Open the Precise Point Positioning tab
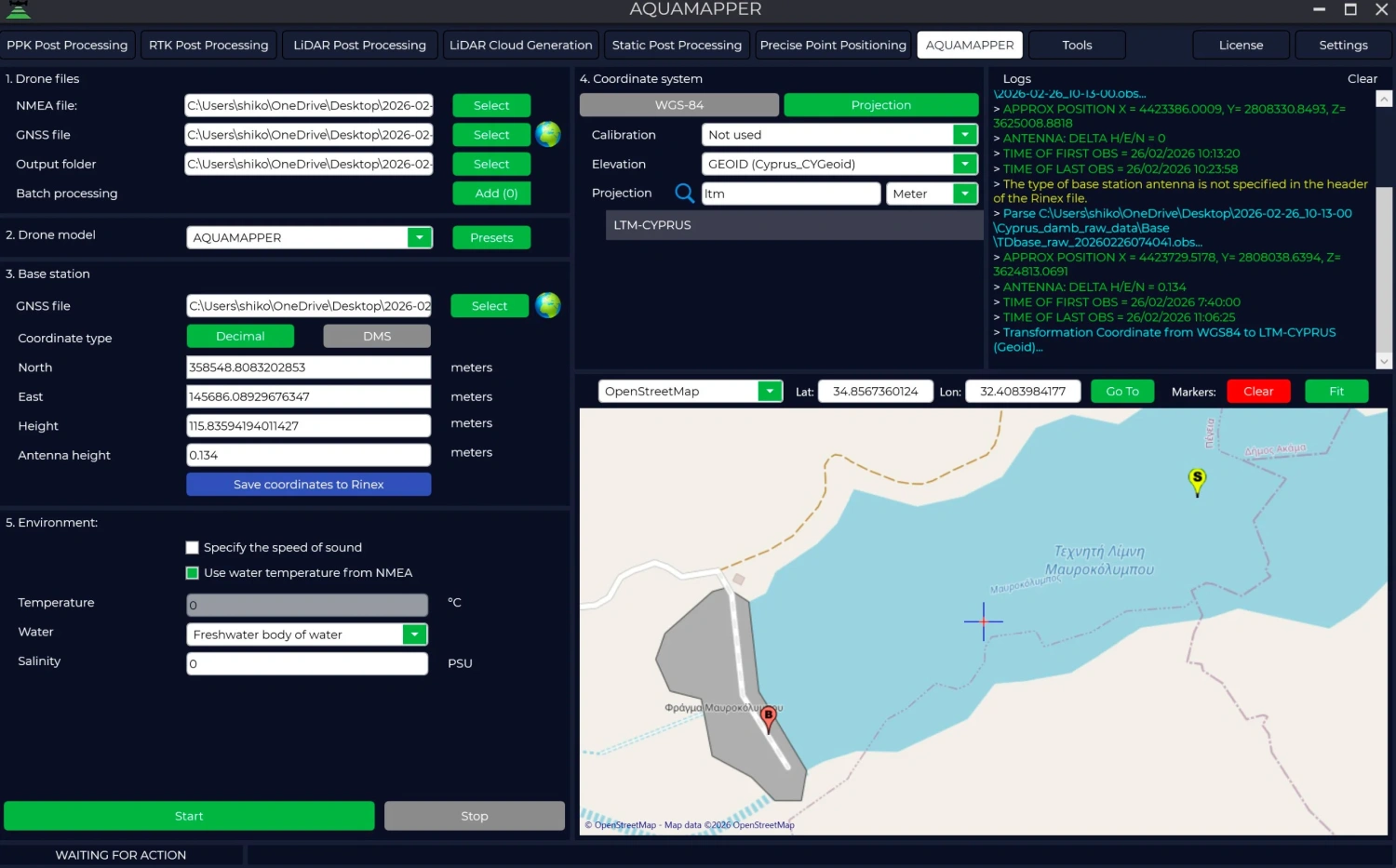Screen dimensions: 1396x868 (833, 45)
